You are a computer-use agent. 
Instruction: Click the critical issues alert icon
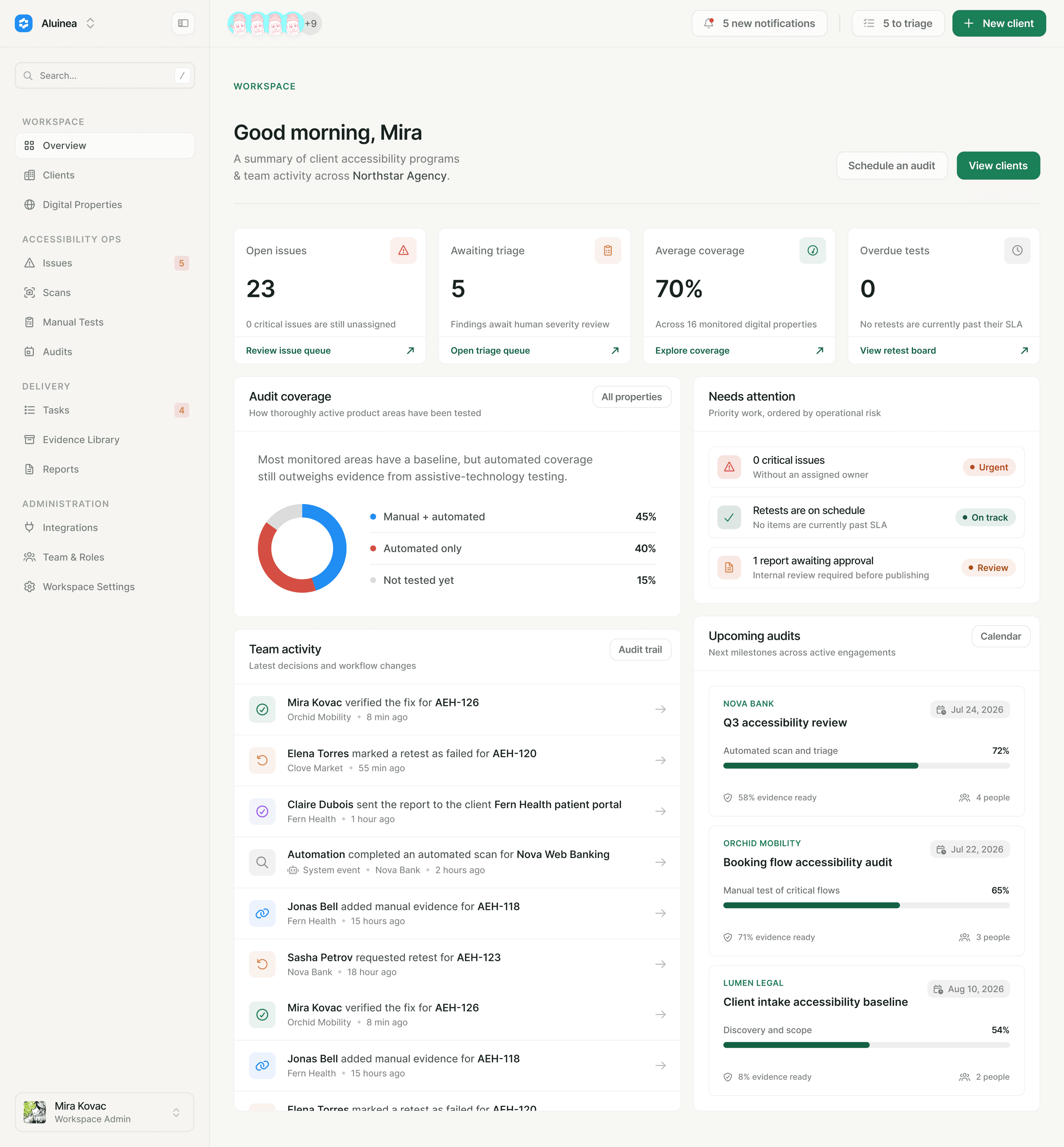click(x=729, y=467)
